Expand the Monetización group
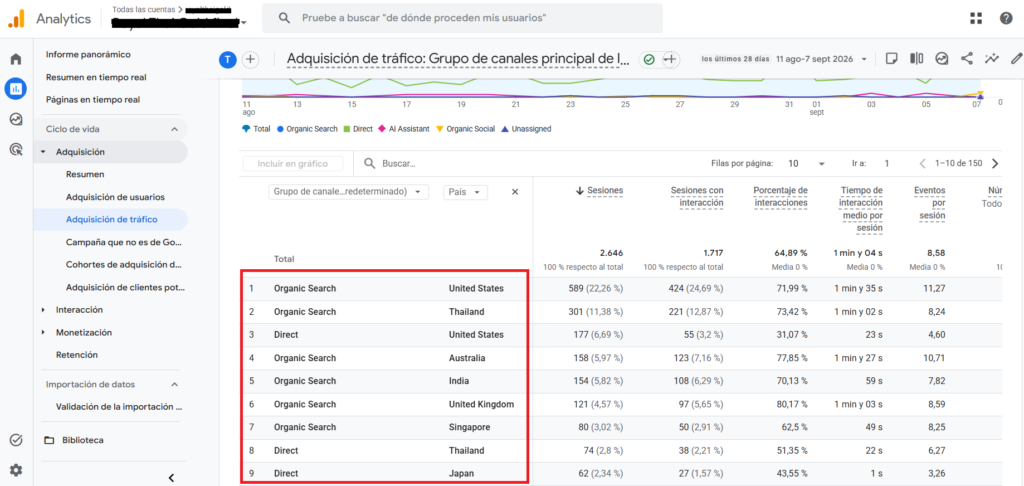1024x486 pixels. [x=43, y=332]
